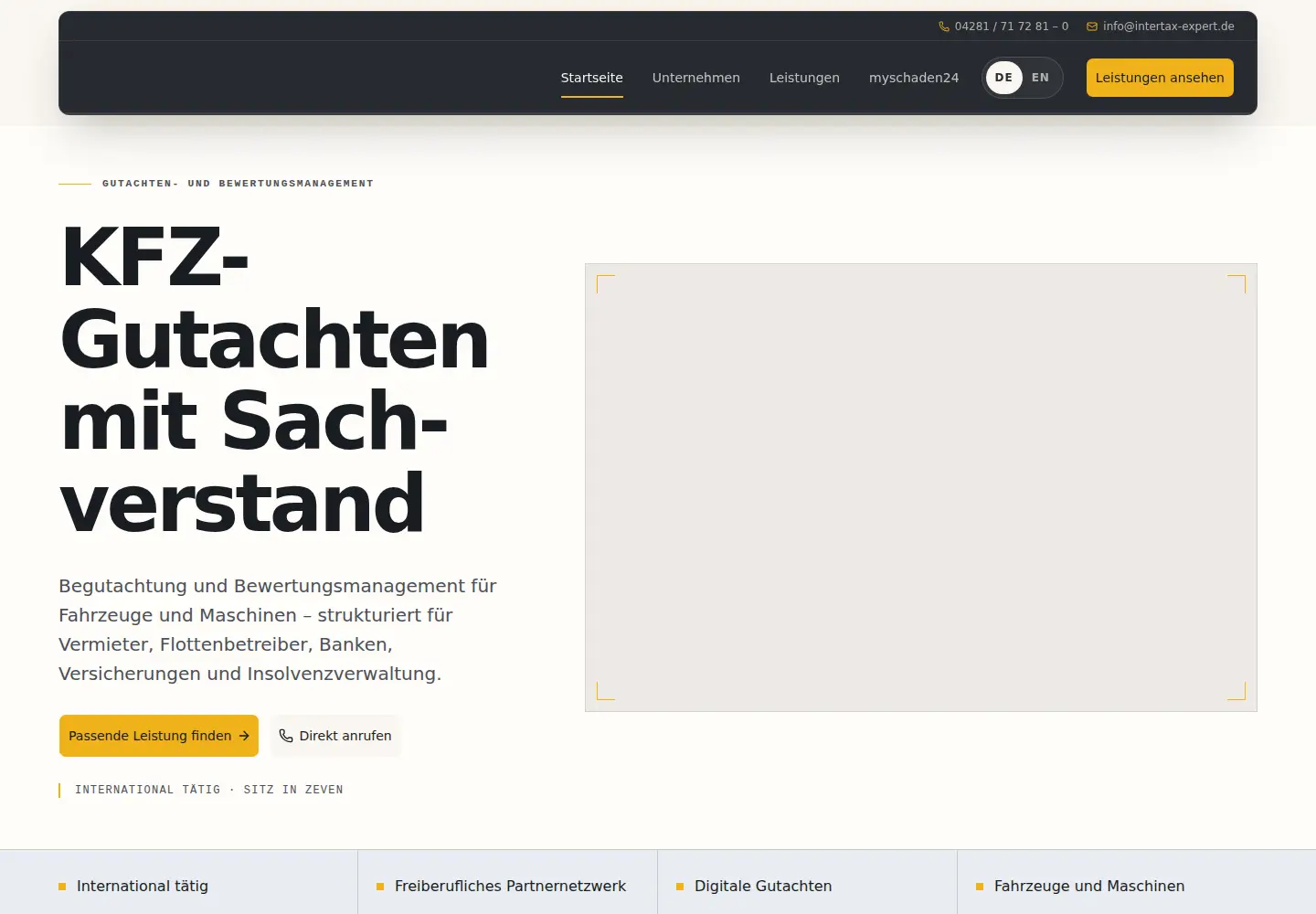
Task: Call the number 04281 / 71 72 81 – 0
Action: point(1003,27)
